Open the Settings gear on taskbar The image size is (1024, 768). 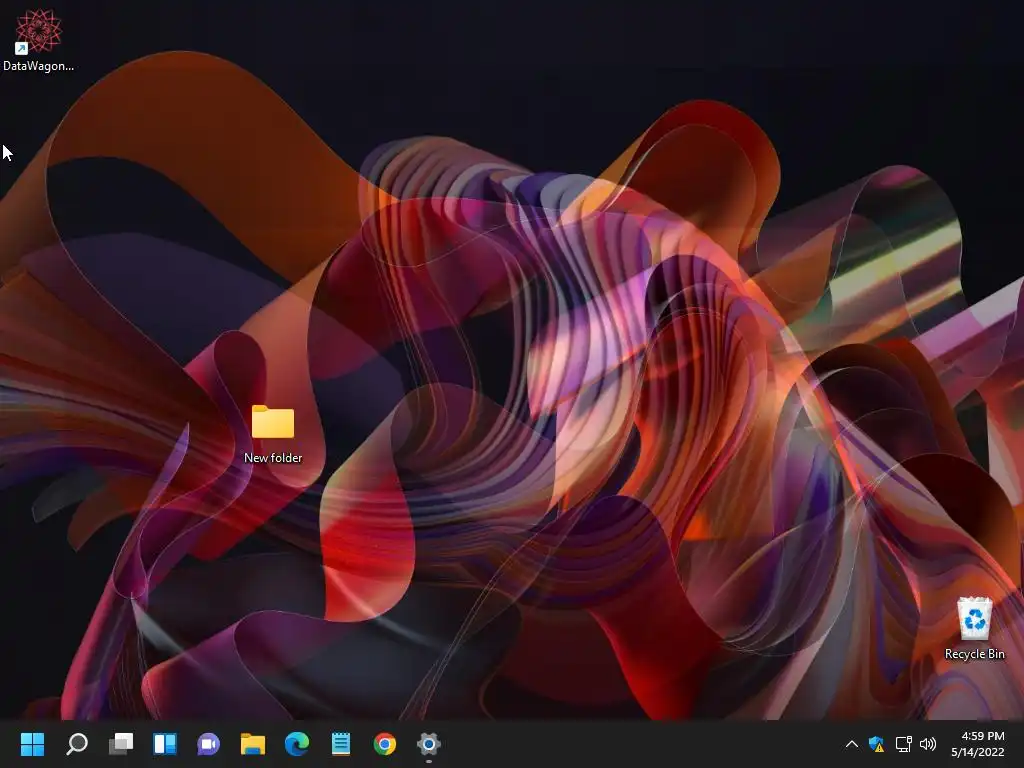pos(428,743)
